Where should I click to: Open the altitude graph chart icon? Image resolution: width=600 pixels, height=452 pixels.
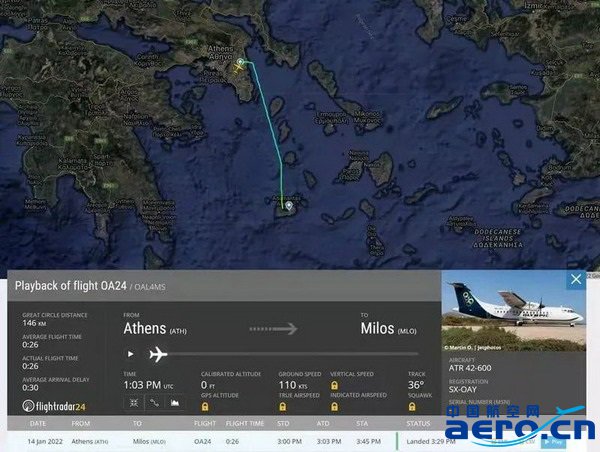click(x=174, y=403)
